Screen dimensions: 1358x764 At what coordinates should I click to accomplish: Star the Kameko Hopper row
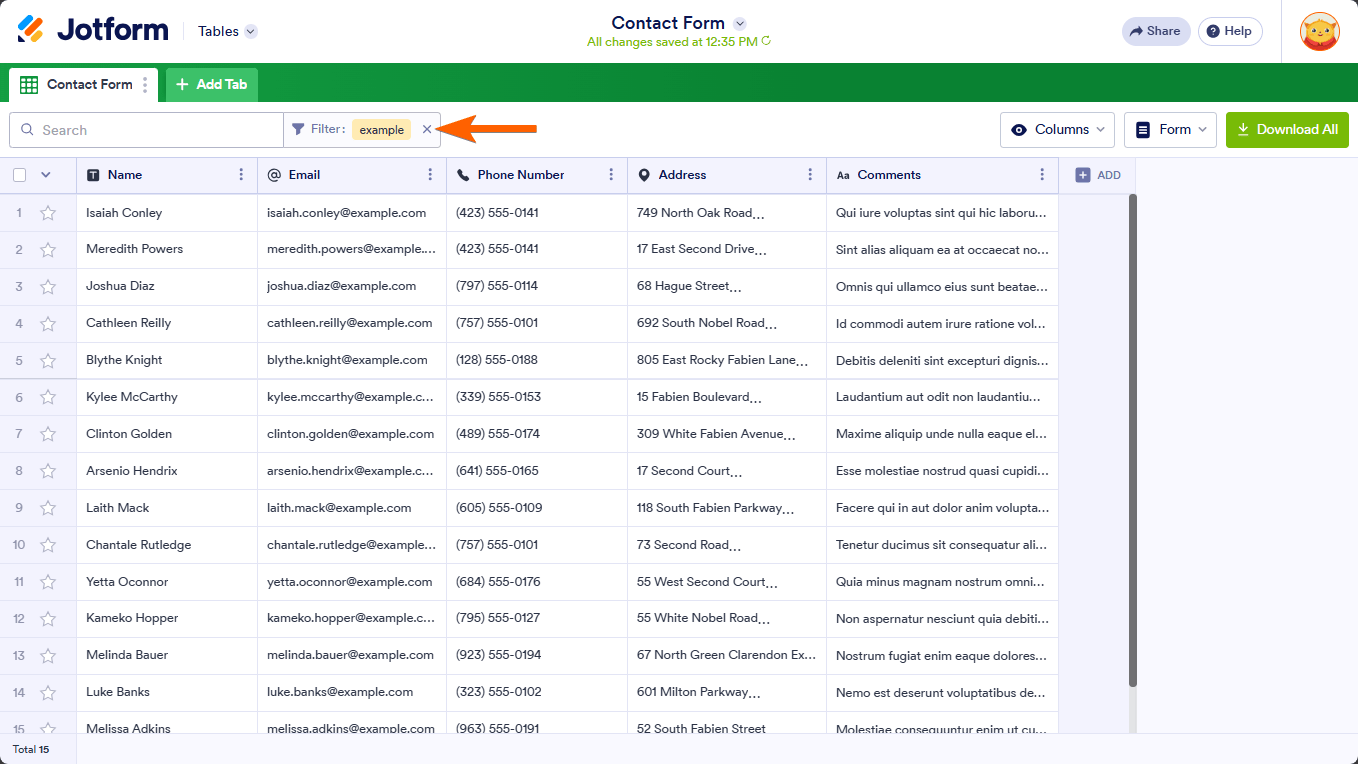[x=48, y=620]
